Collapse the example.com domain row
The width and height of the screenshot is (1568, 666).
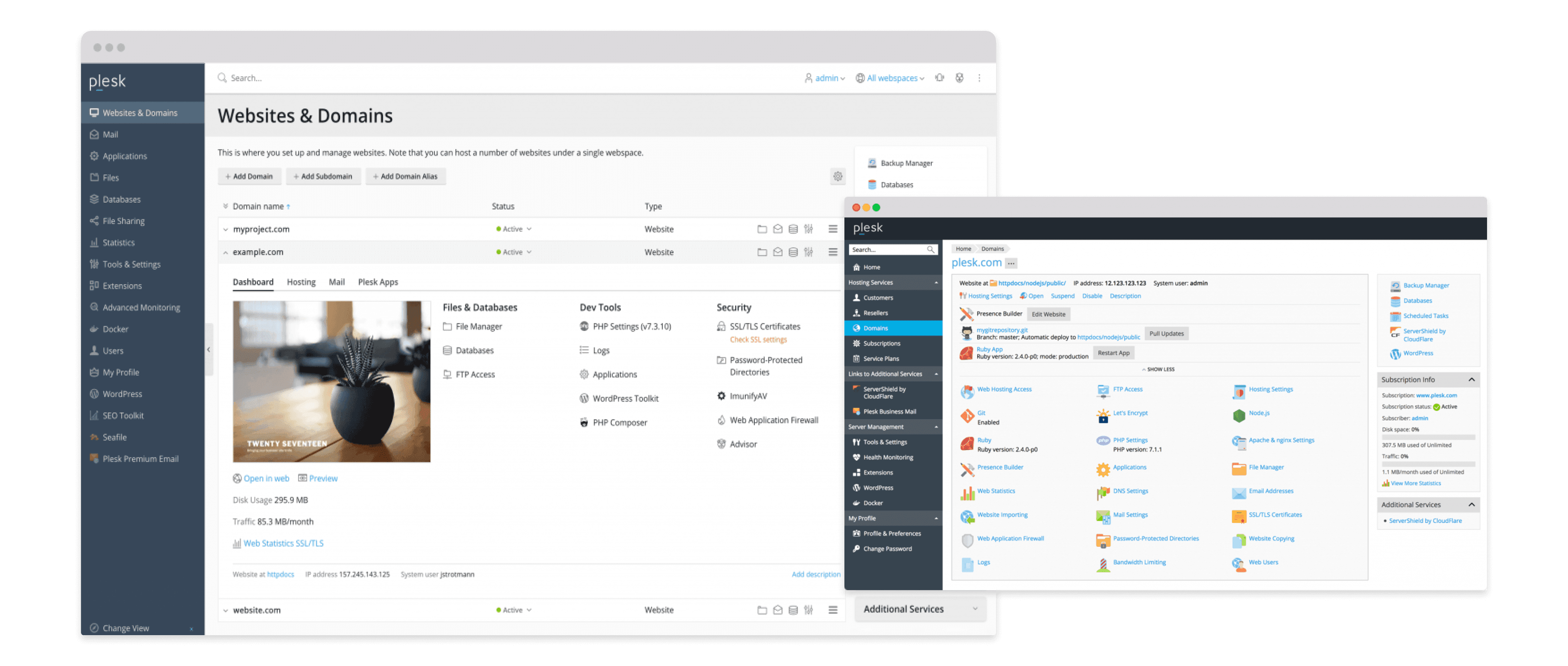(225, 252)
